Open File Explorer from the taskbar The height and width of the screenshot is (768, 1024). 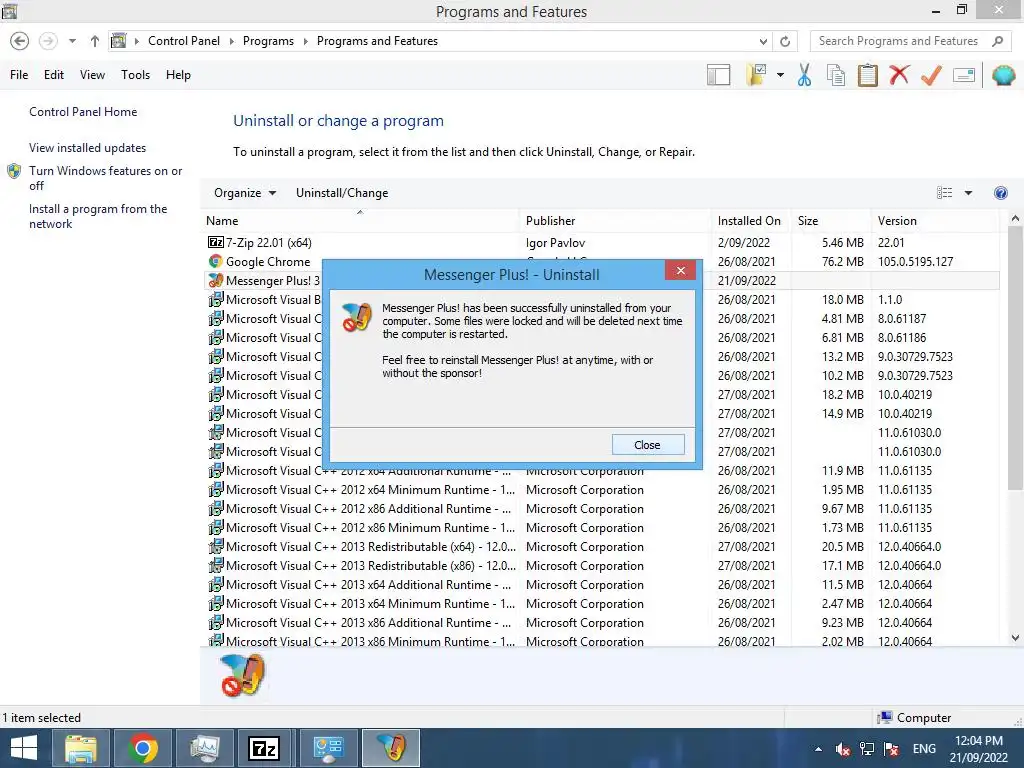(80, 748)
